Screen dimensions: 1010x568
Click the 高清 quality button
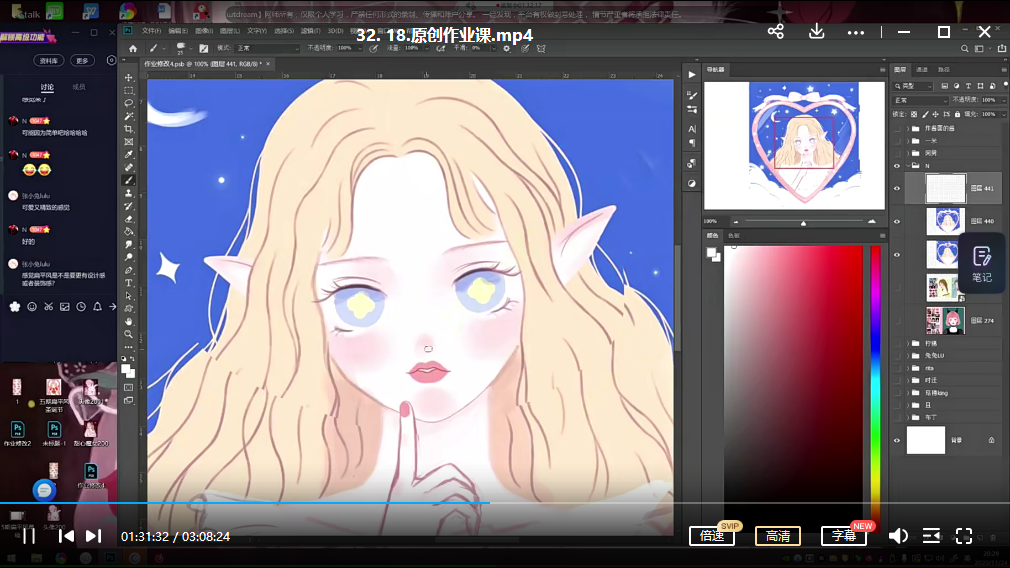pos(777,536)
